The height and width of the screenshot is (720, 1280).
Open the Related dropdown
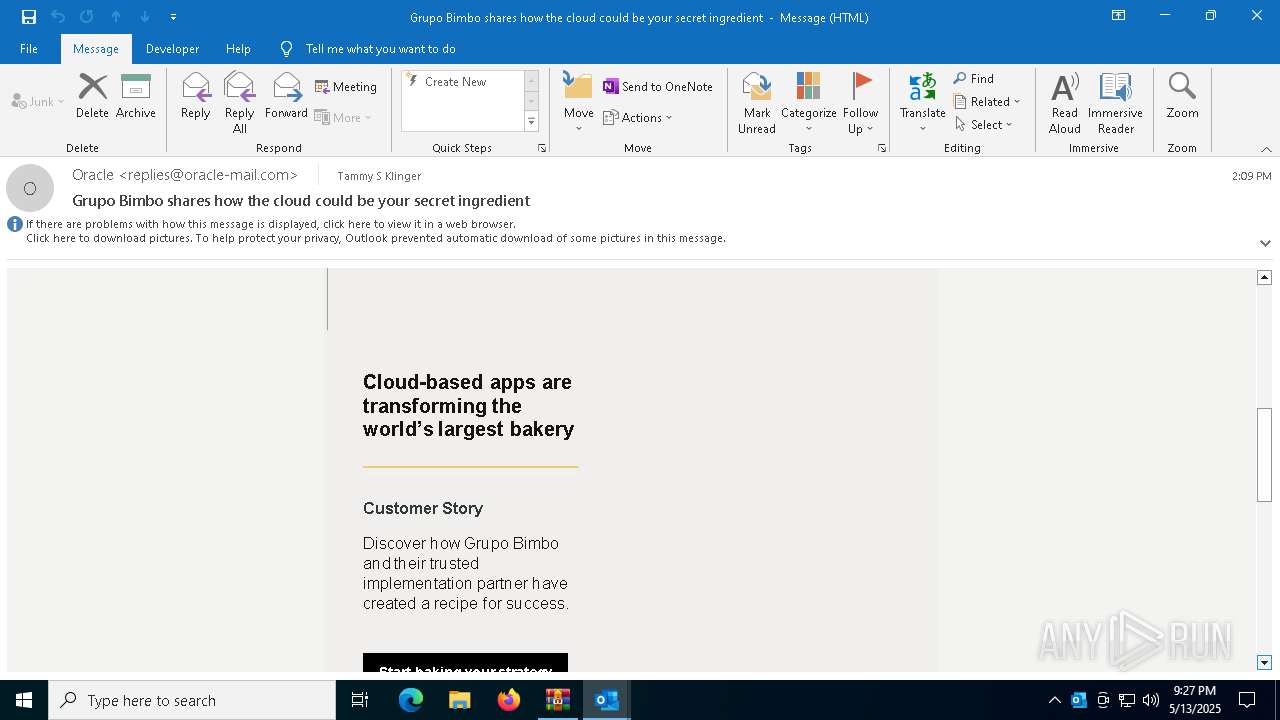point(987,102)
